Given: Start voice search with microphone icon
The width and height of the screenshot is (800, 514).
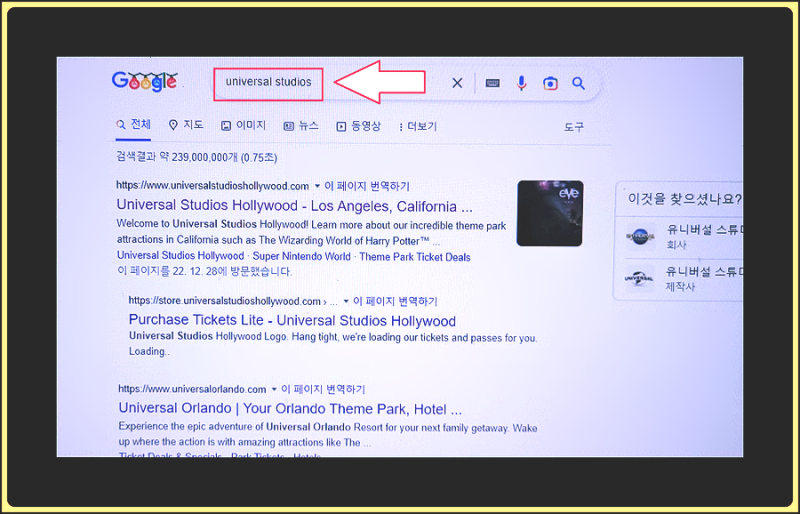Looking at the screenshot, I should point(521,83).
